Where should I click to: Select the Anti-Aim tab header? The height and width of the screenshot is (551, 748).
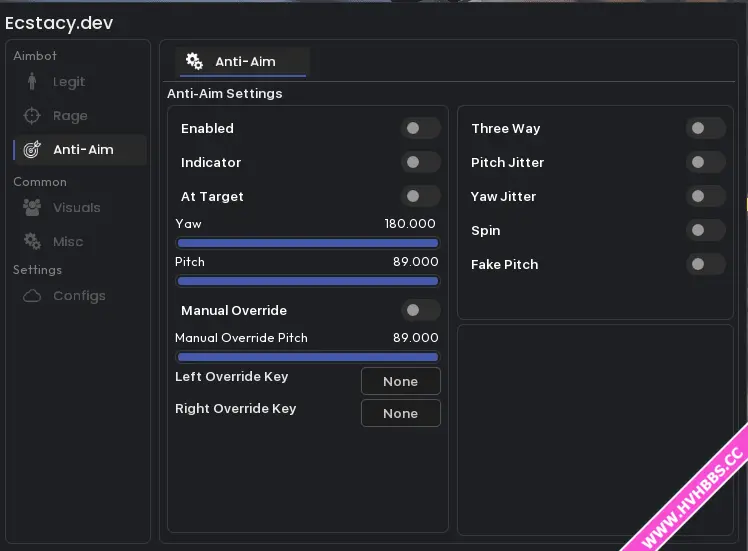[243, 62]
